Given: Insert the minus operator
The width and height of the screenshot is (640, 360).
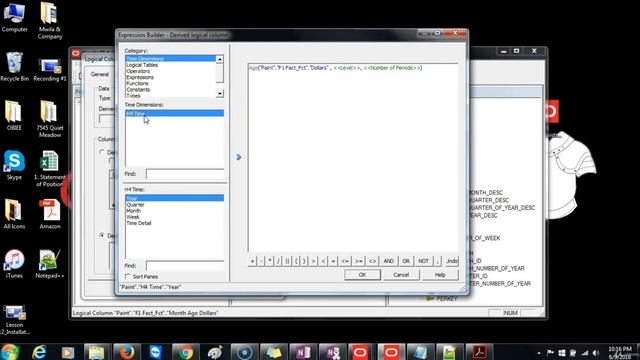Looking at the screenshot, I should click(261, 261).
